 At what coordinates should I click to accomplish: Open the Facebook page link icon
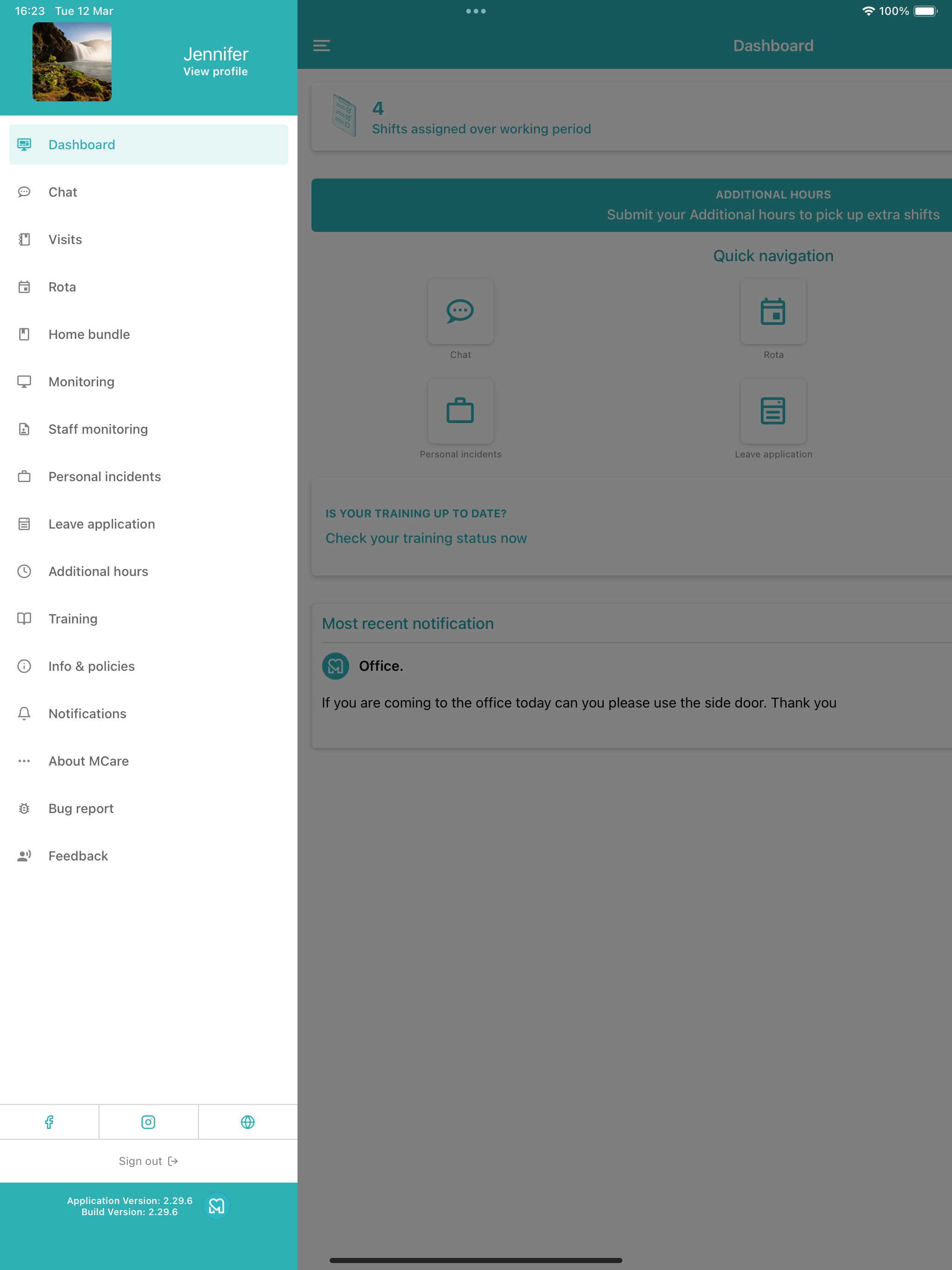[x=49, y=1122]
